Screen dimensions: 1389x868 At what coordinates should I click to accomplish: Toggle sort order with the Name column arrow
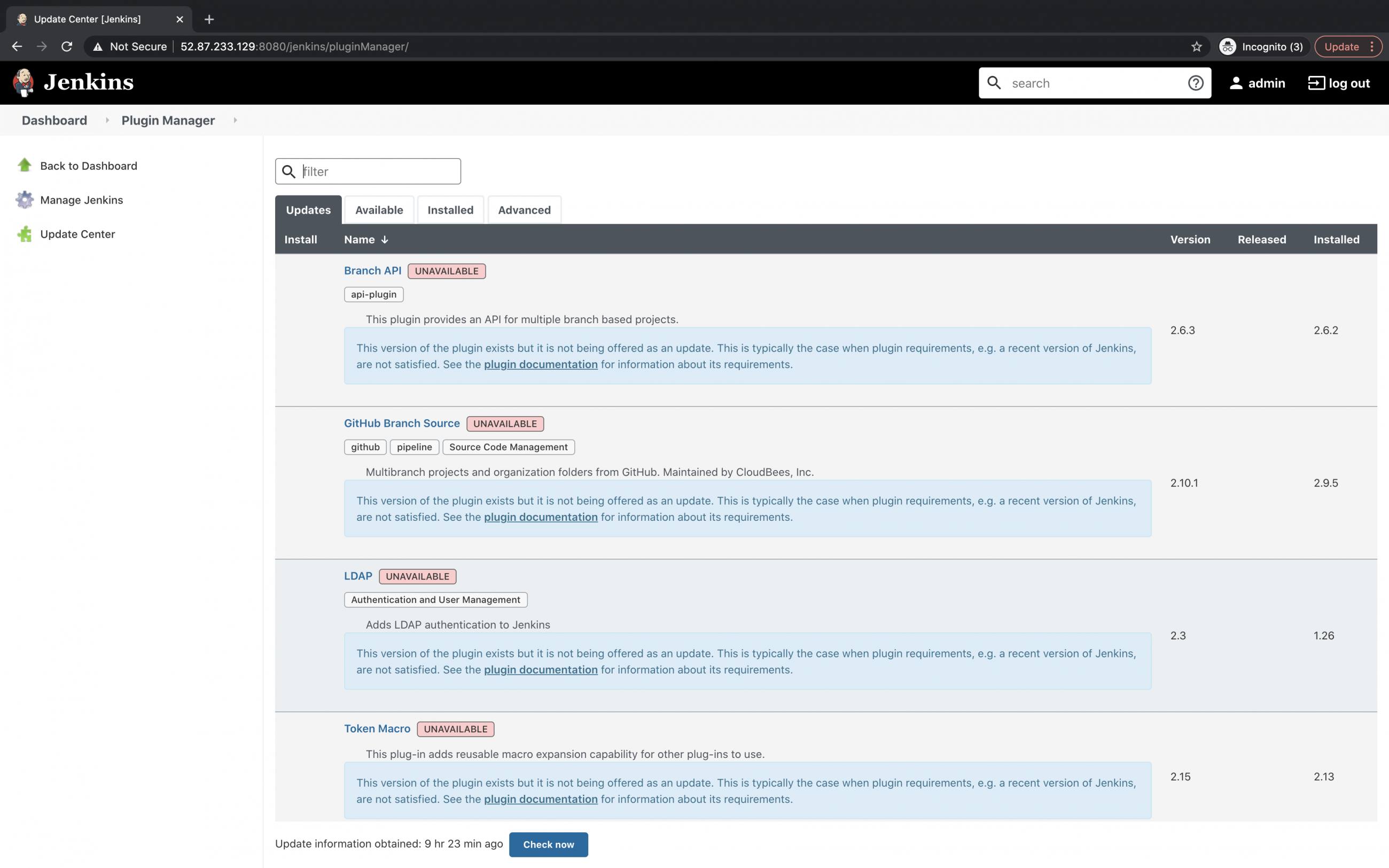(384, 239)
